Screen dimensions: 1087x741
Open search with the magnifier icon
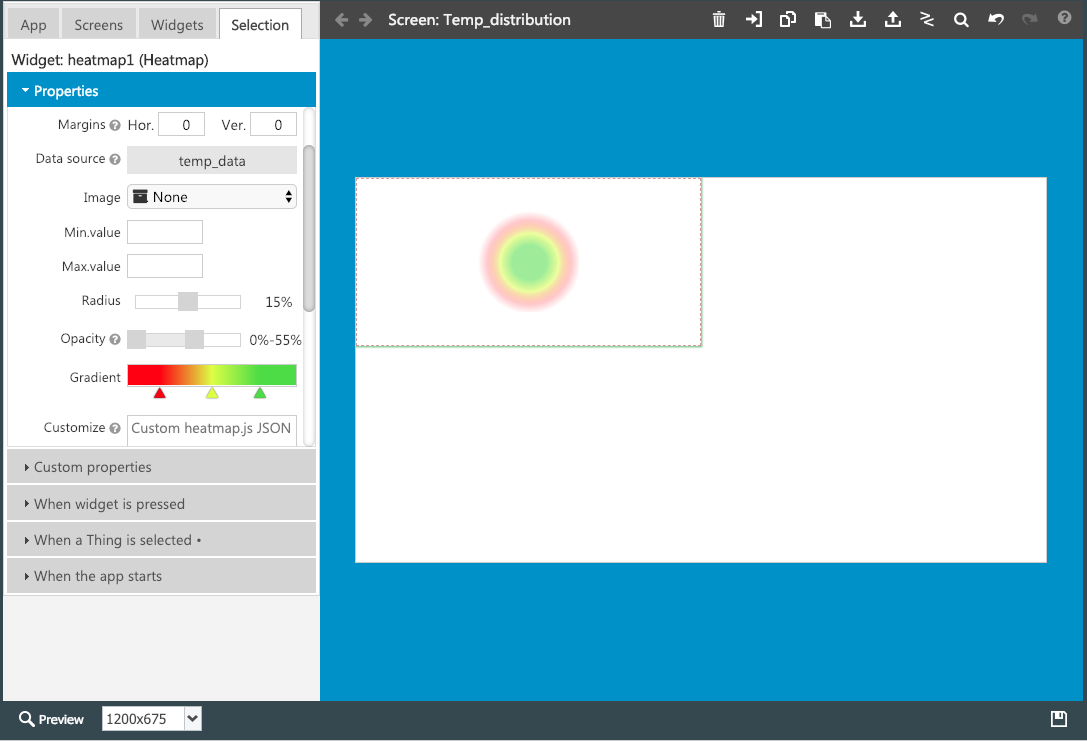pyautogui.click(x=961, y=18)
